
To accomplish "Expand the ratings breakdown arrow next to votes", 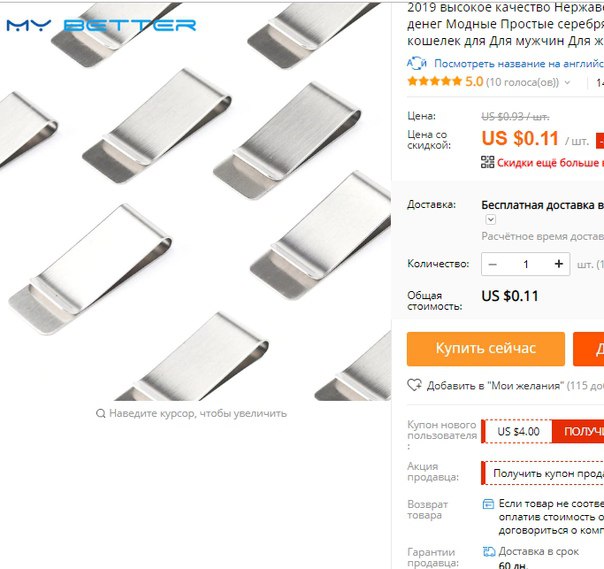I will click(x=567, y=82).
